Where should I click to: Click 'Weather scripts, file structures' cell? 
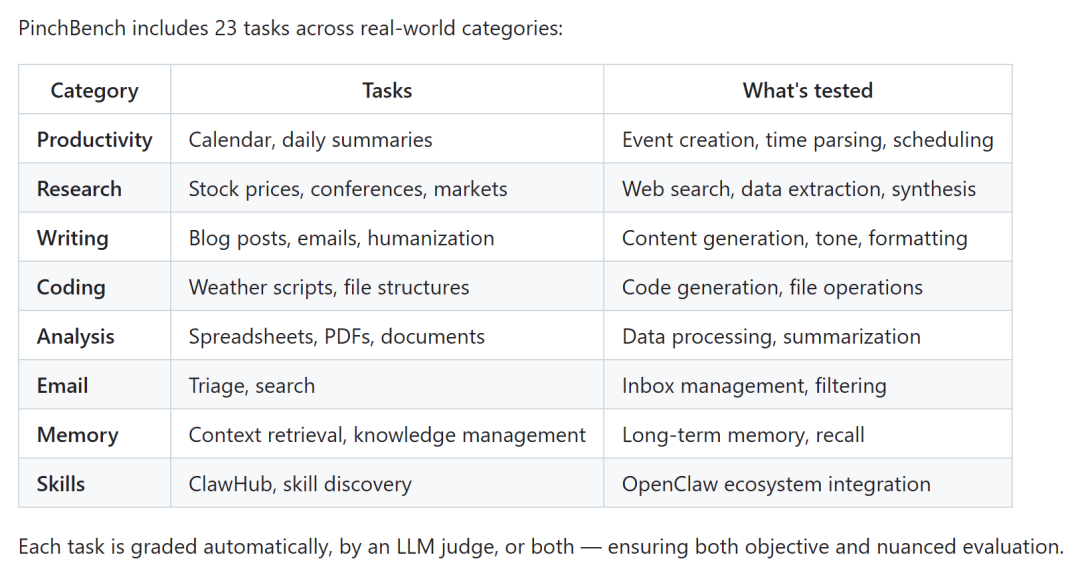click(x=328, y=287)
